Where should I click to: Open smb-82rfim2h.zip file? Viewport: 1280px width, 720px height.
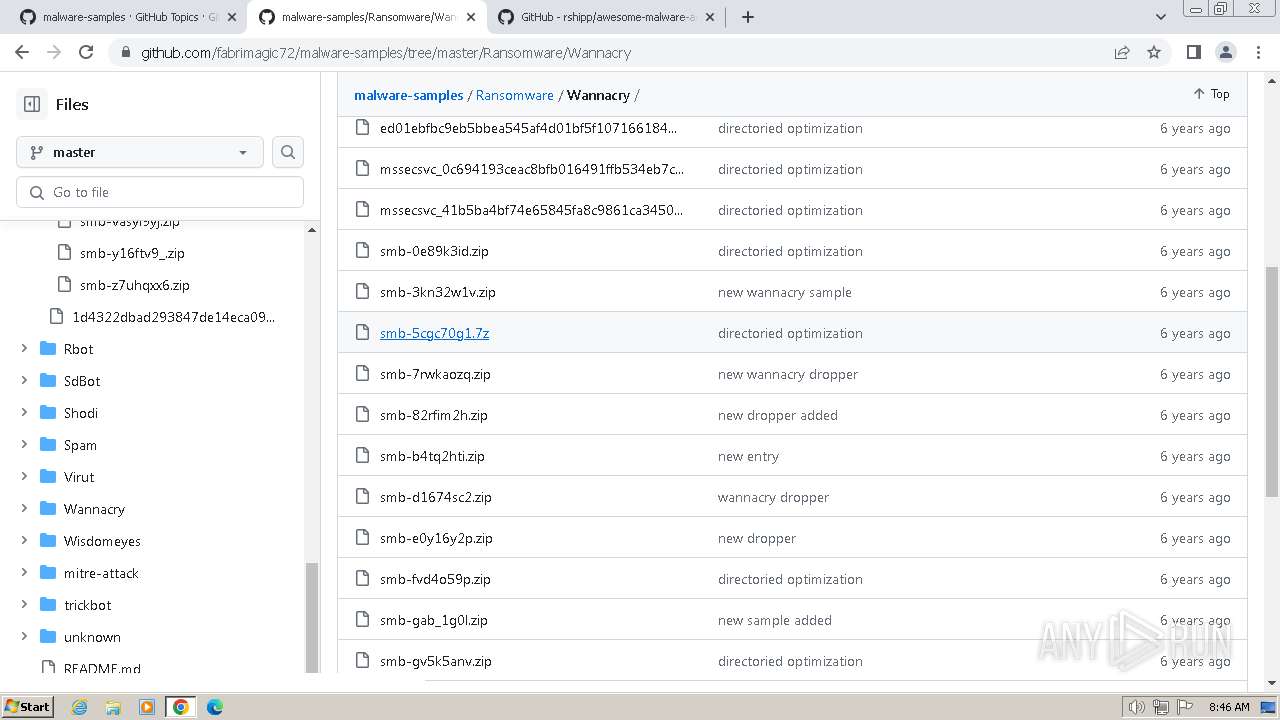pos(433,415)
